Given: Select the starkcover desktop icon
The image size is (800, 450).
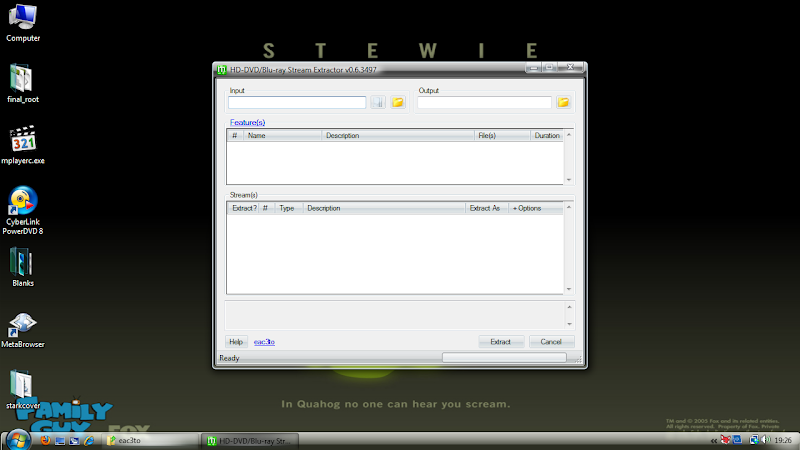Looking at the screenshot, I should (x=23, y=390).
